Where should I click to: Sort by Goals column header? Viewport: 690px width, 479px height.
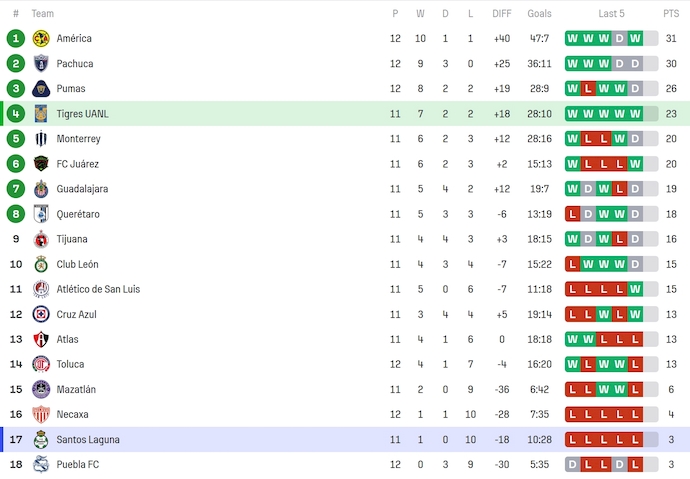(x=539, y=14)
